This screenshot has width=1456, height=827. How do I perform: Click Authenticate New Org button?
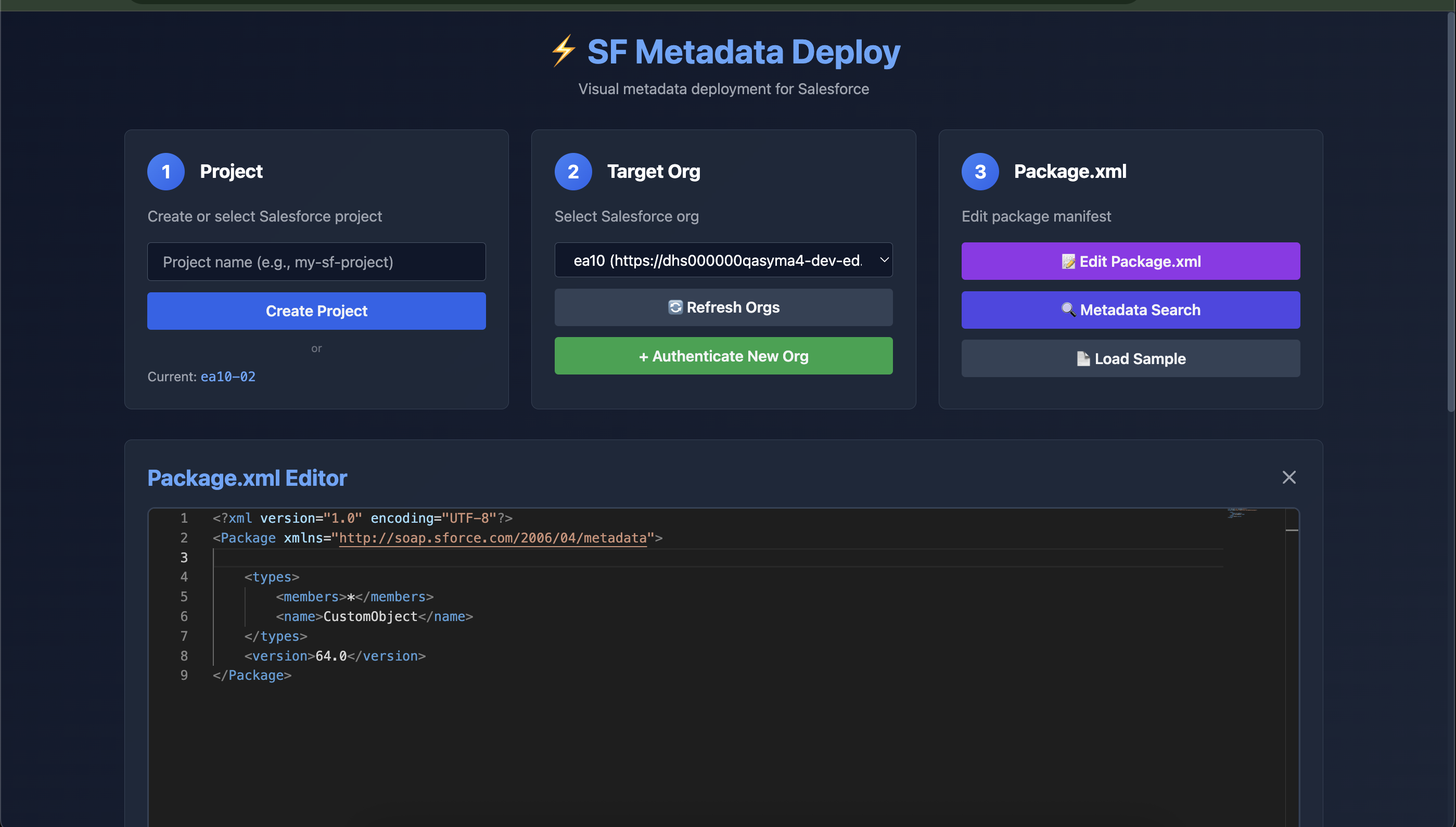[x=723, y=356]
